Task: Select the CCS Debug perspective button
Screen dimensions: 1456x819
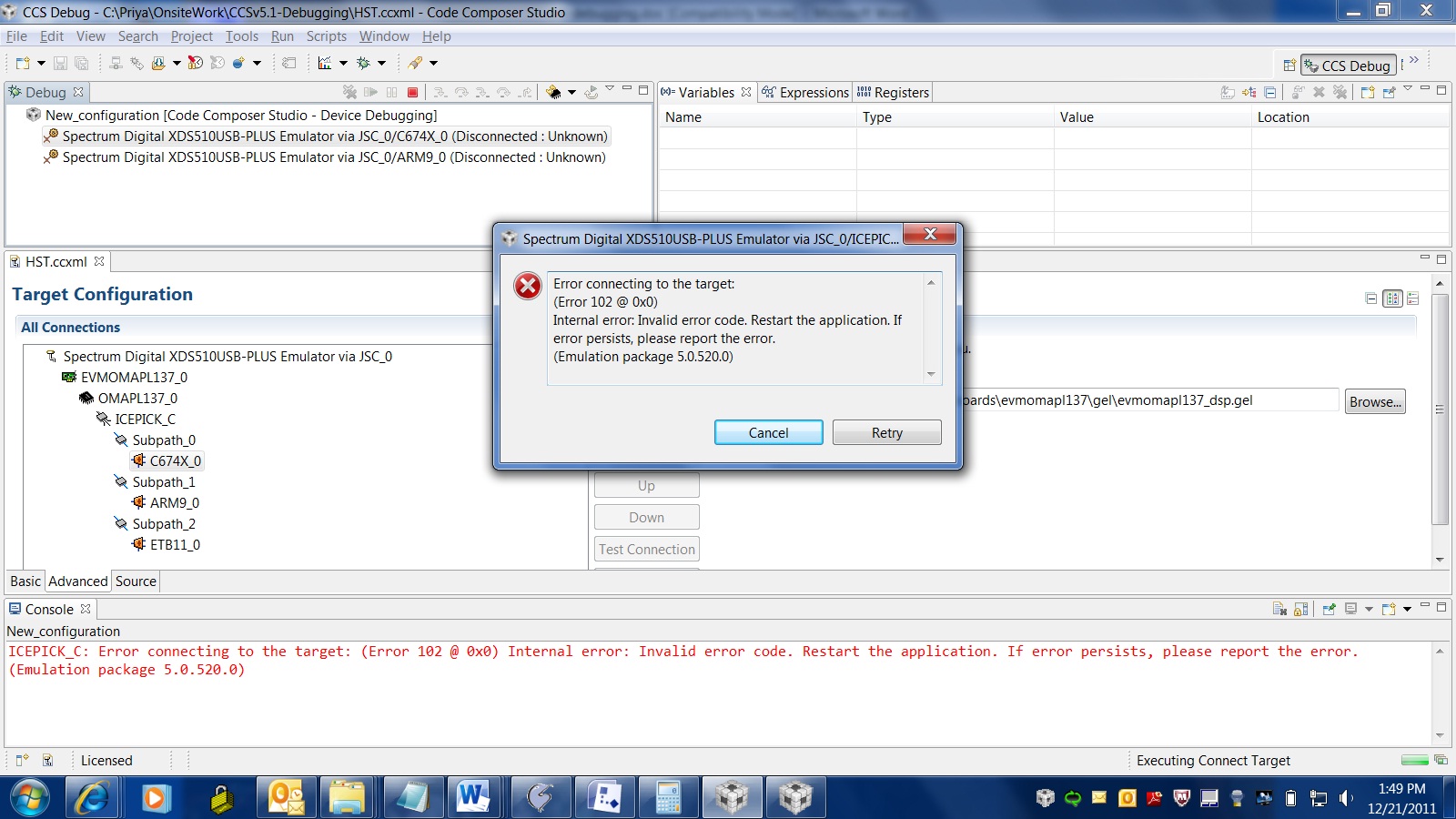Action: pyautogui.click(x=1348, y=66)
